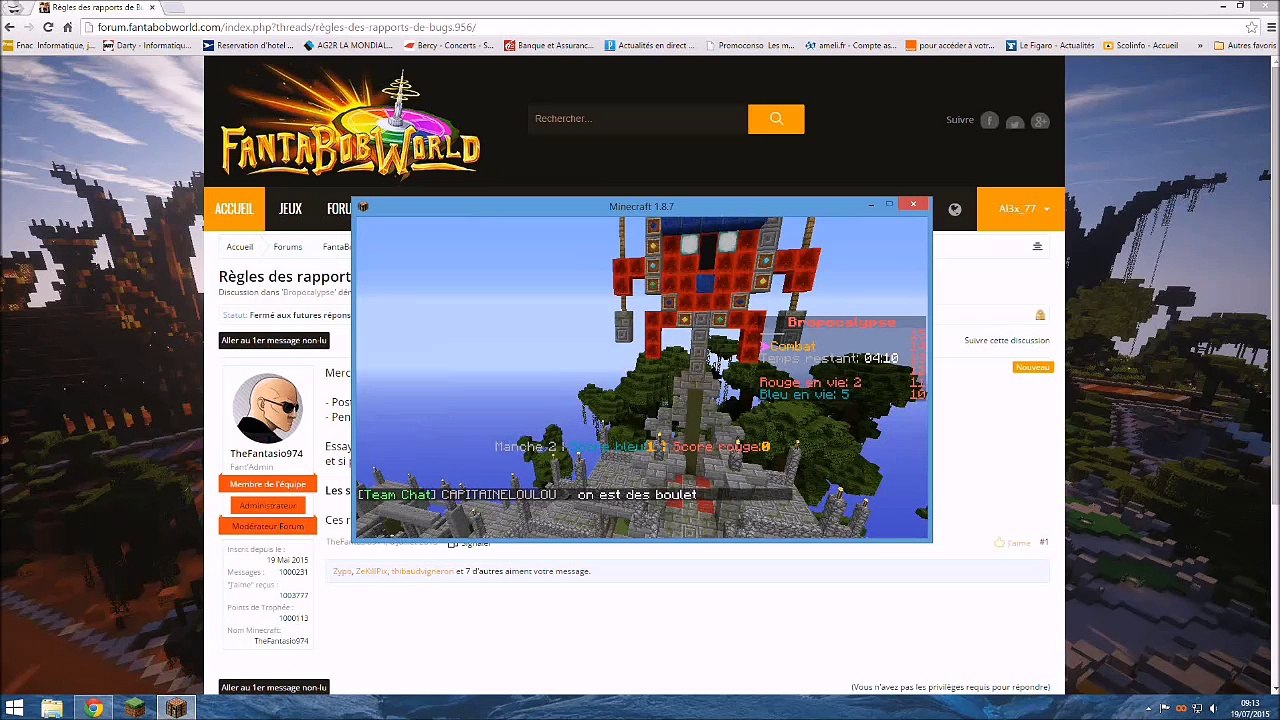Open the 'pour accéder à votre' Orange bookmark
This screenshot has height=720, width=1280.
coord(951,45)
